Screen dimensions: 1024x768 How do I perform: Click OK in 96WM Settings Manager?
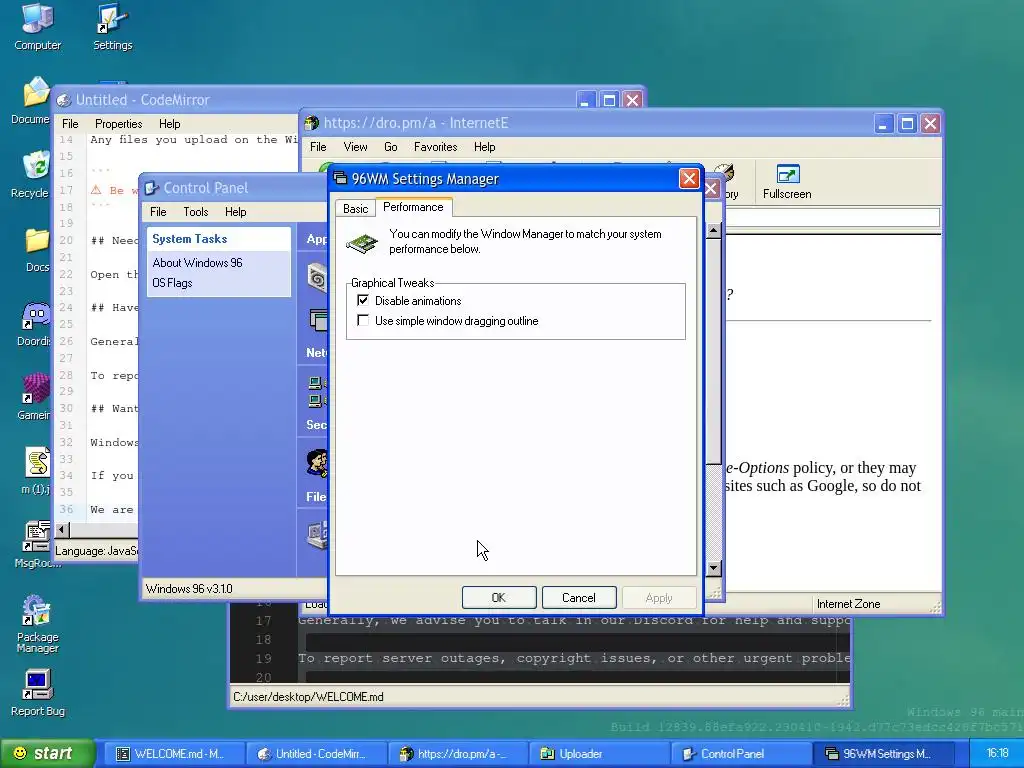(499, 598)
